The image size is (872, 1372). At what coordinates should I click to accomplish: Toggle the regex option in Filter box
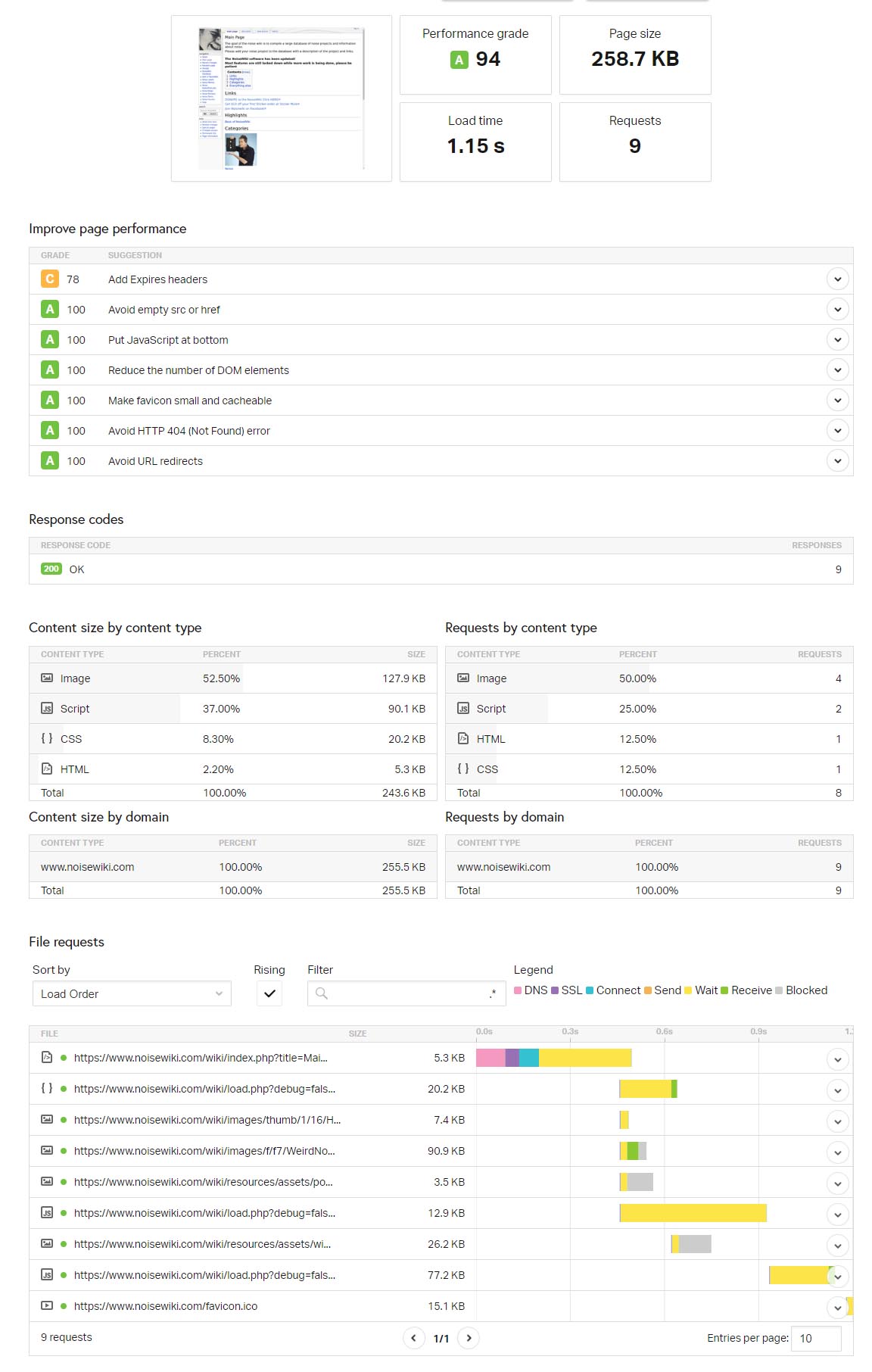pyautogui.click(x=493, y=993)
